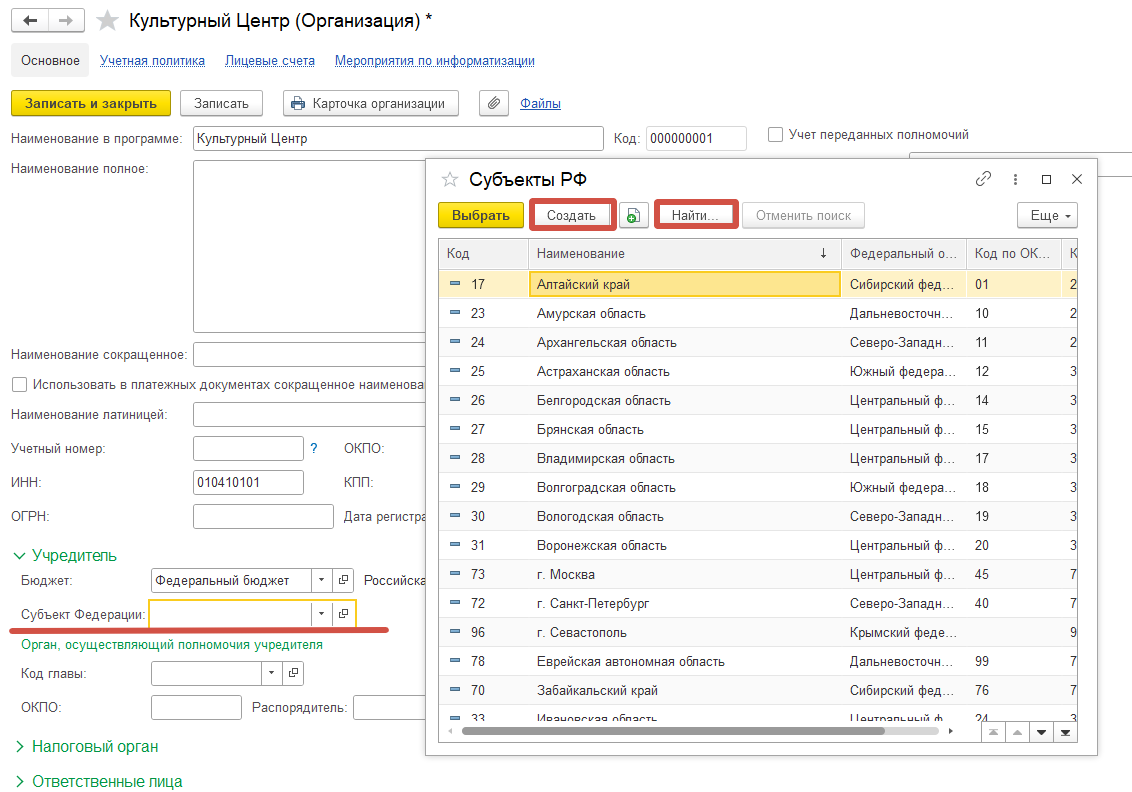The width and height of the screenshot is (1132, 792).
Task: Click the Наименование в программе field
Action: click(x=398, y=139)
